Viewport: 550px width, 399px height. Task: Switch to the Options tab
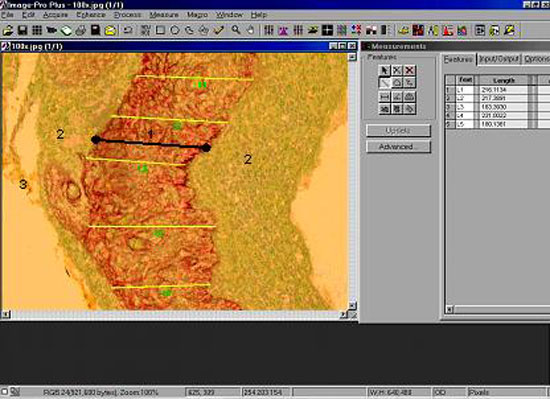(536, 59)
